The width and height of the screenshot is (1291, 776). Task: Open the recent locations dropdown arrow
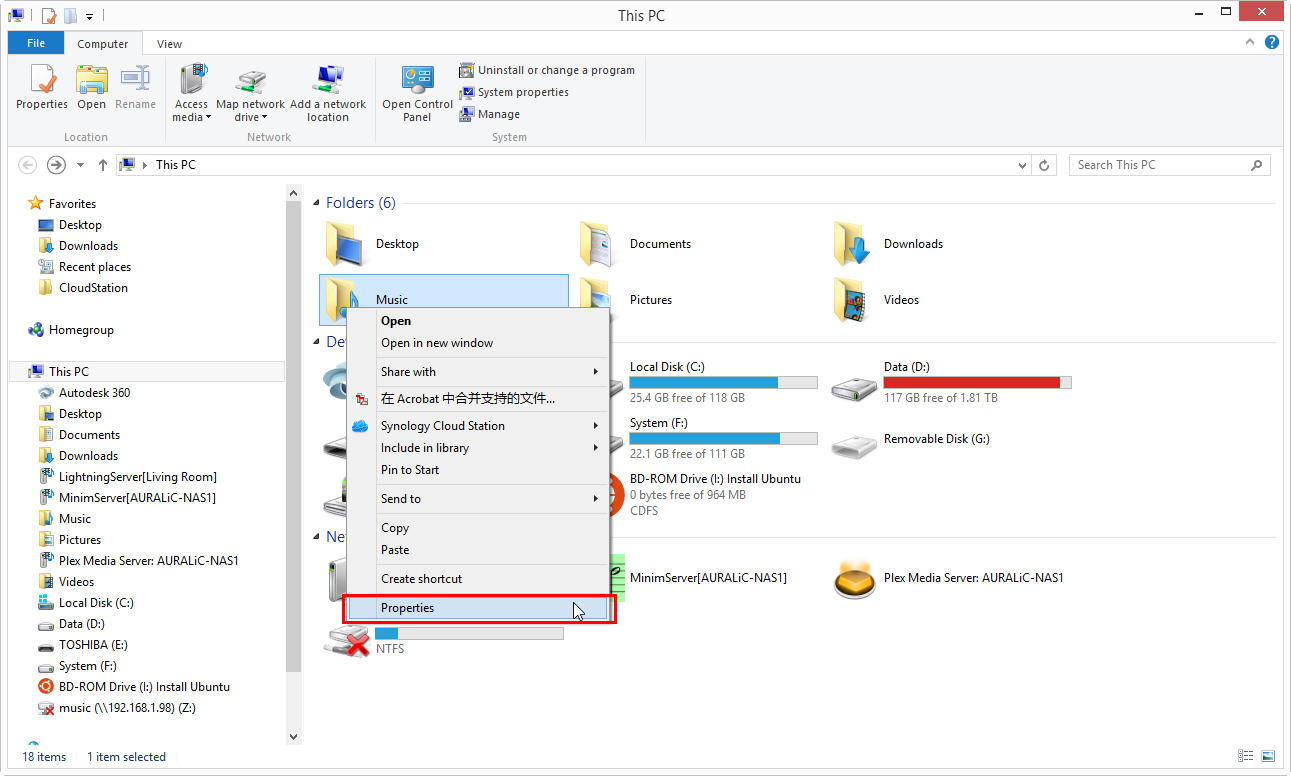[81, 165]
